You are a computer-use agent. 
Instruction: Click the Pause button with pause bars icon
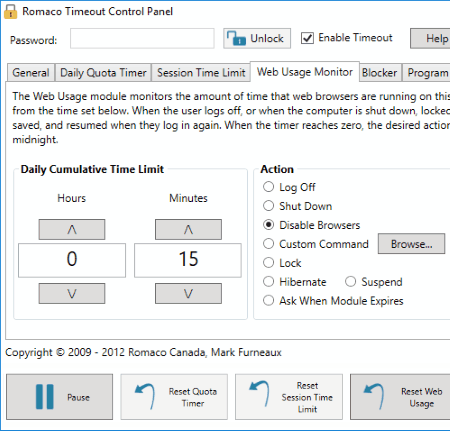click(60, 397)
